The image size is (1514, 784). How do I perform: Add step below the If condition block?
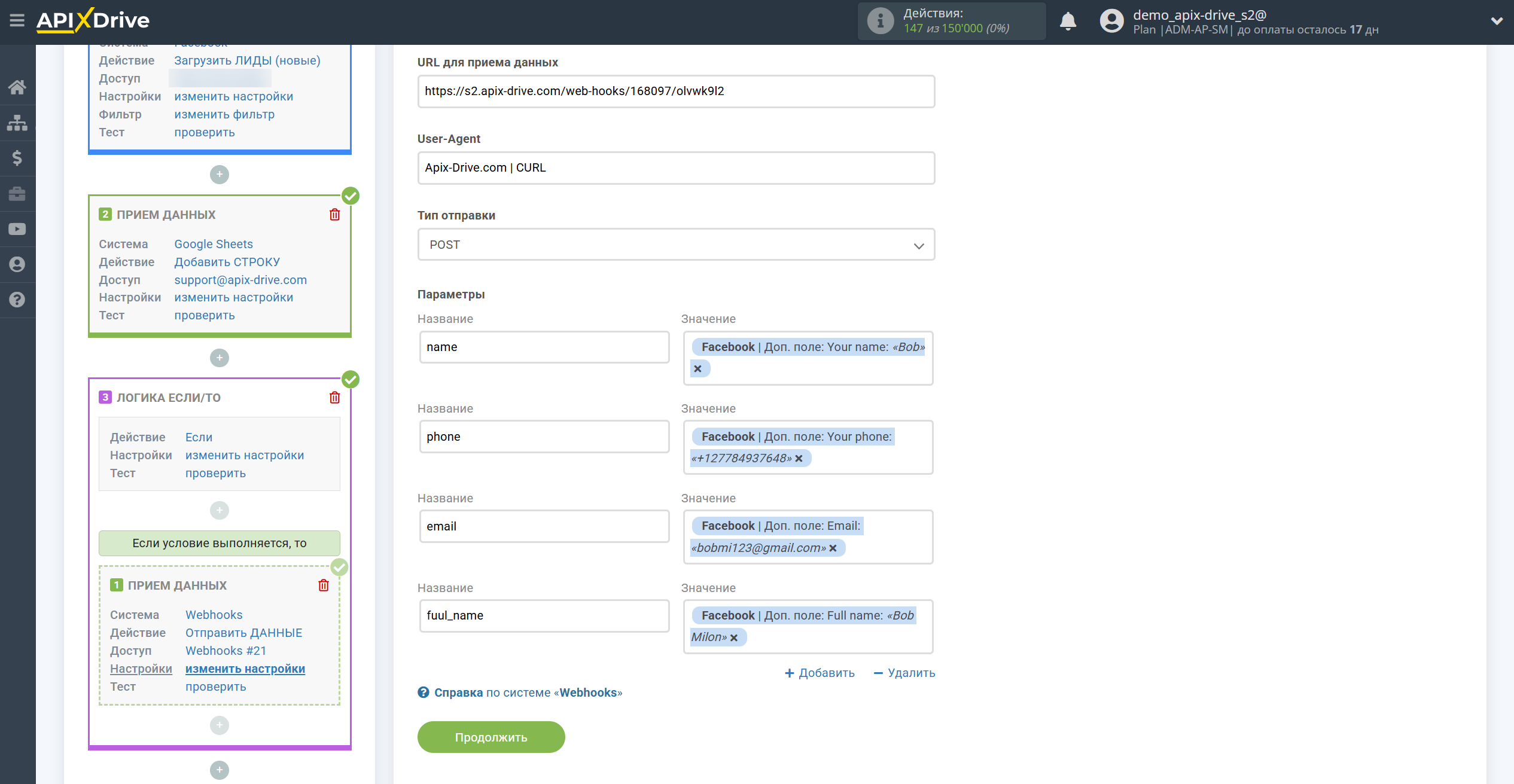220,510
